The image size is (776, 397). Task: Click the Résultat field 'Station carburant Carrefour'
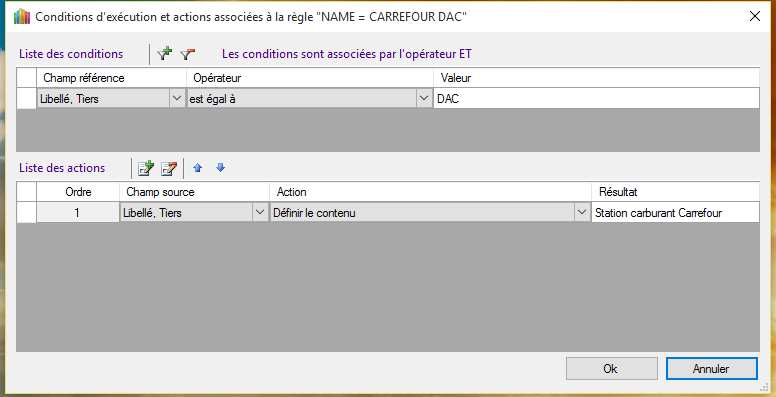point(675,213)
